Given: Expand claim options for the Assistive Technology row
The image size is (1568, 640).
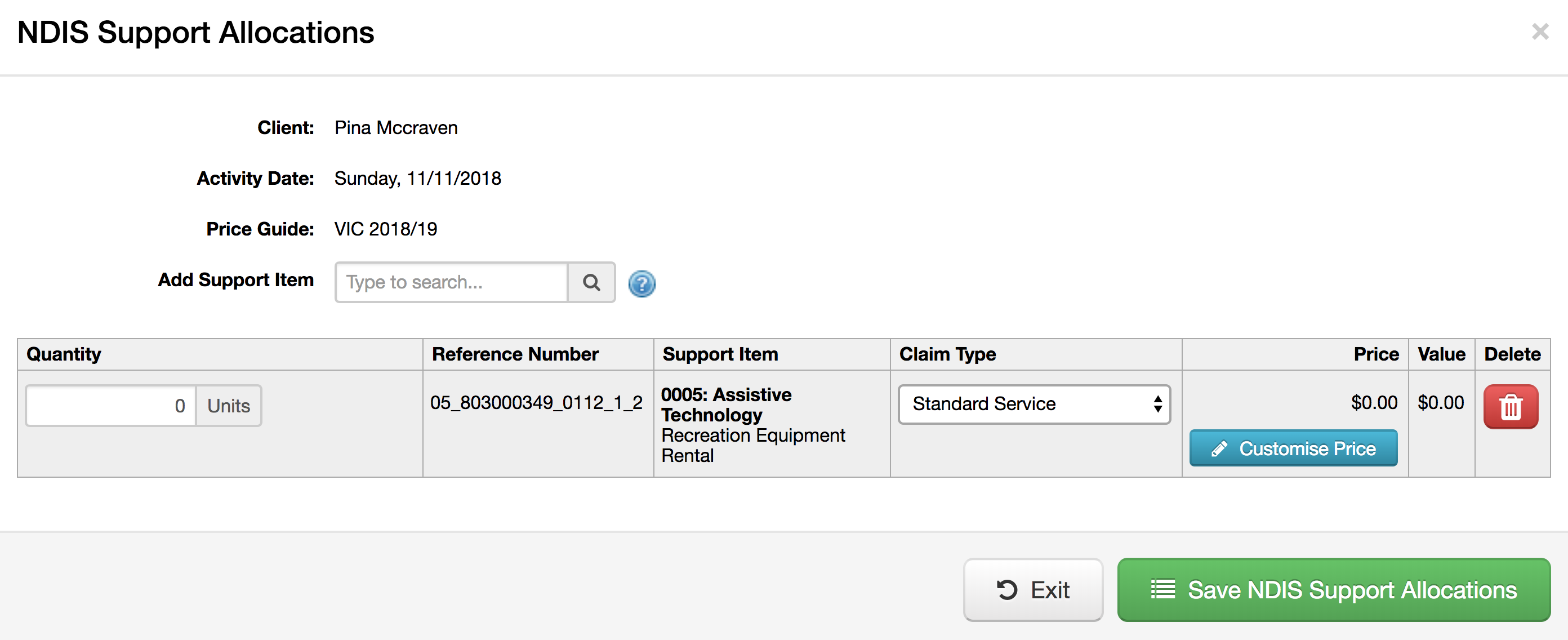Looking at the screenshot, I should pyautogui.click(x=1033, y=405).
